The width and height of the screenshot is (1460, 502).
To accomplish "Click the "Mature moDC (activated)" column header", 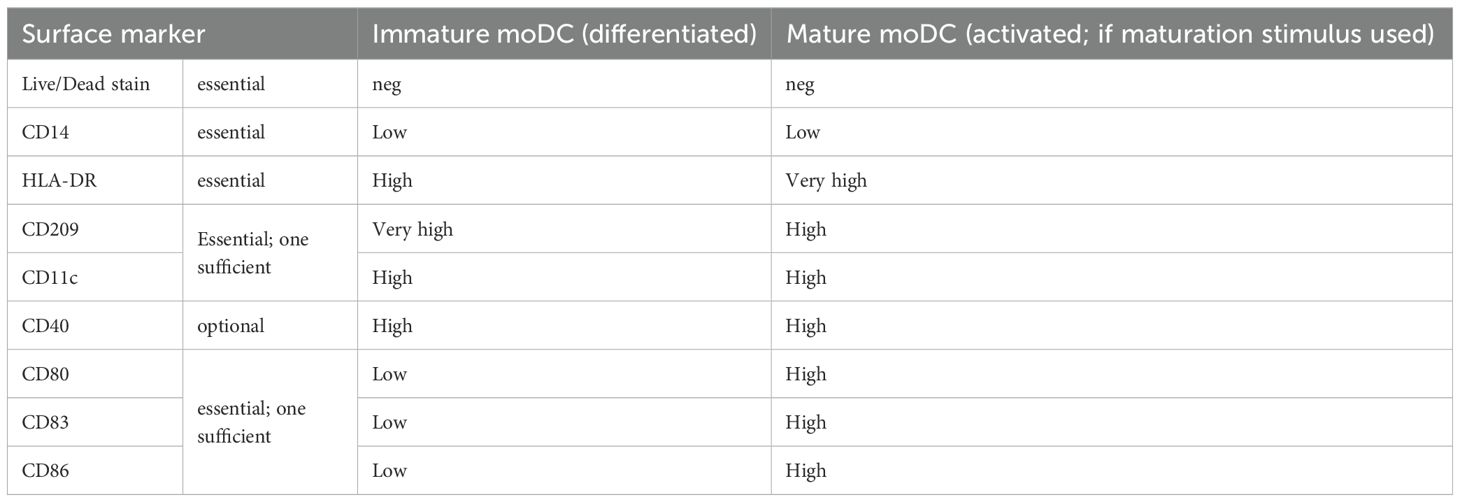I will 1111,32.
